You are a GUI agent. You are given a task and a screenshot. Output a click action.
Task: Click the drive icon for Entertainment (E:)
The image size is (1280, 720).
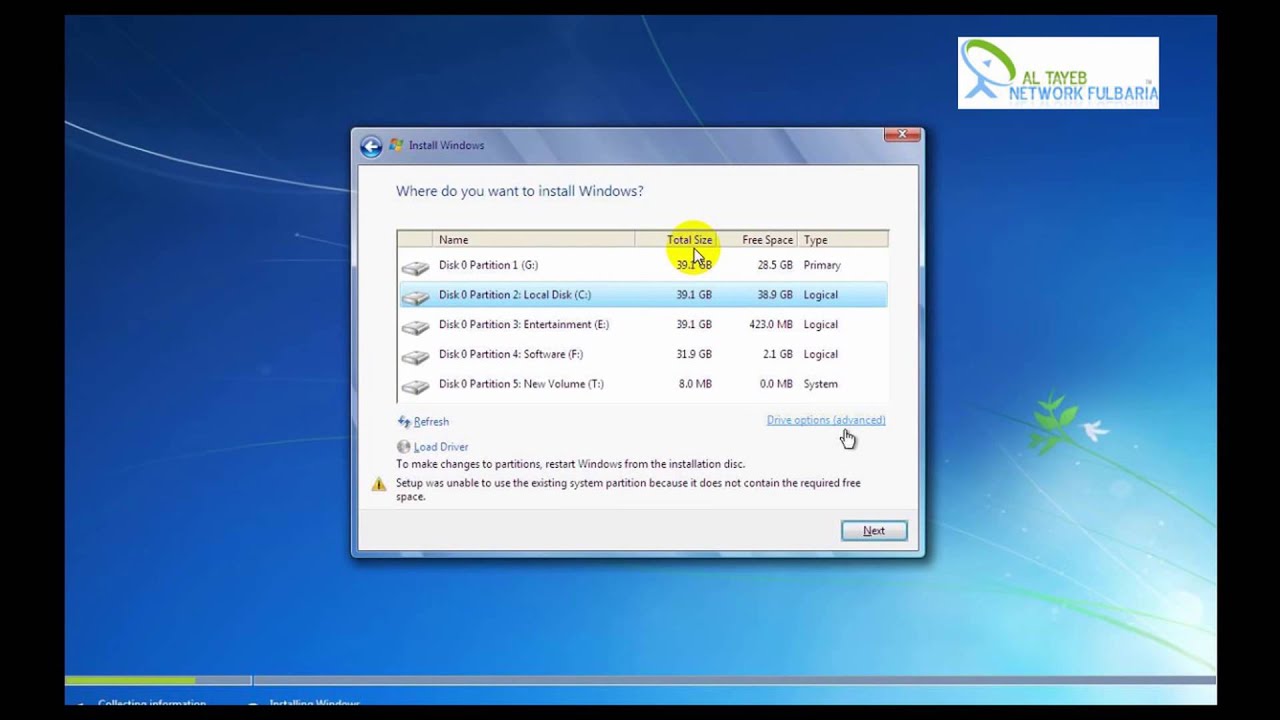point(415,327)
